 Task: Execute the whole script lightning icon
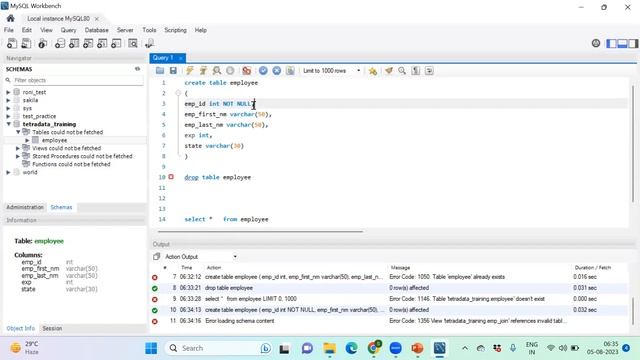pos(190,71)
